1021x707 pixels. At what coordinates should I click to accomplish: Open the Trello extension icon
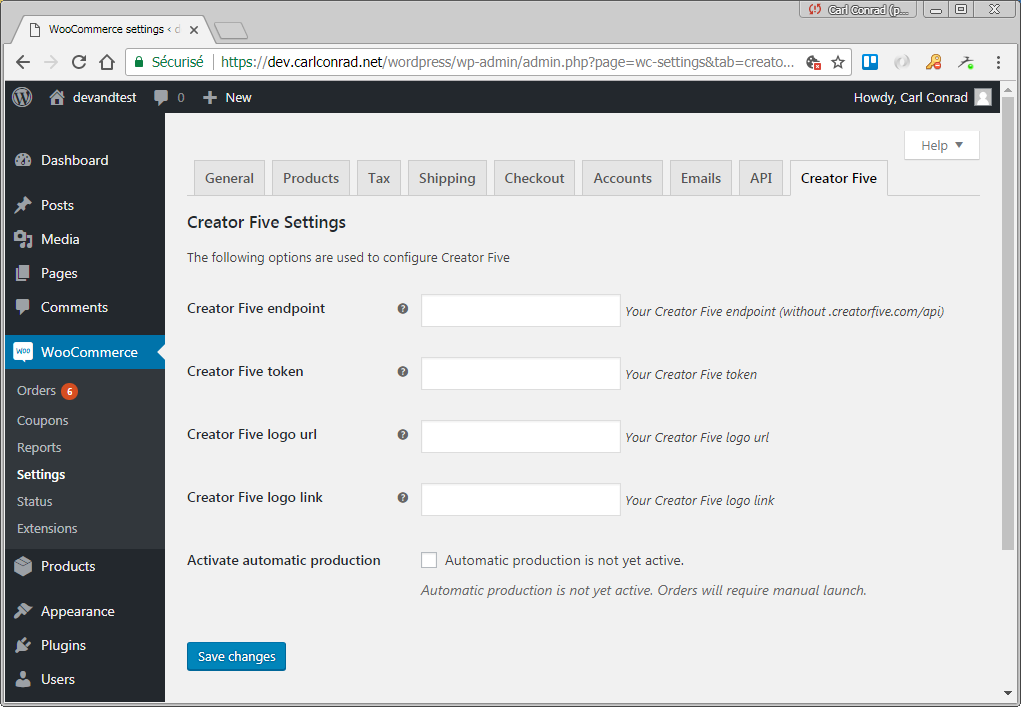(870, 62)
